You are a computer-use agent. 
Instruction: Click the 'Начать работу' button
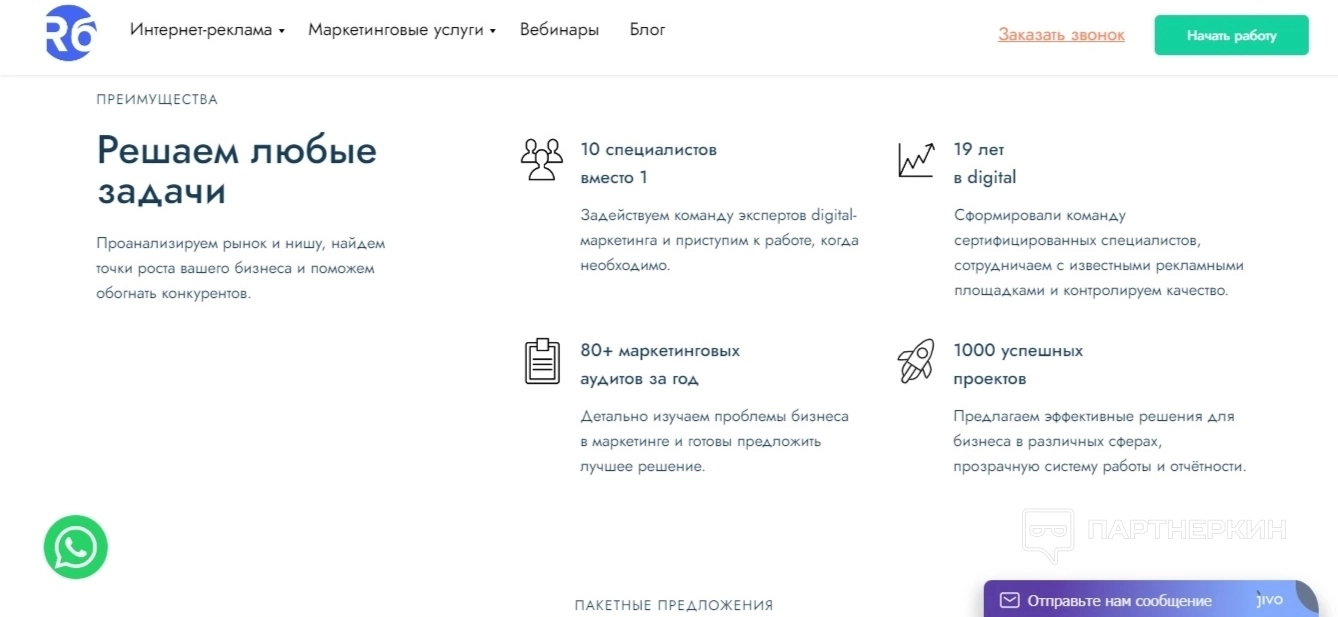click(1232, 35)
